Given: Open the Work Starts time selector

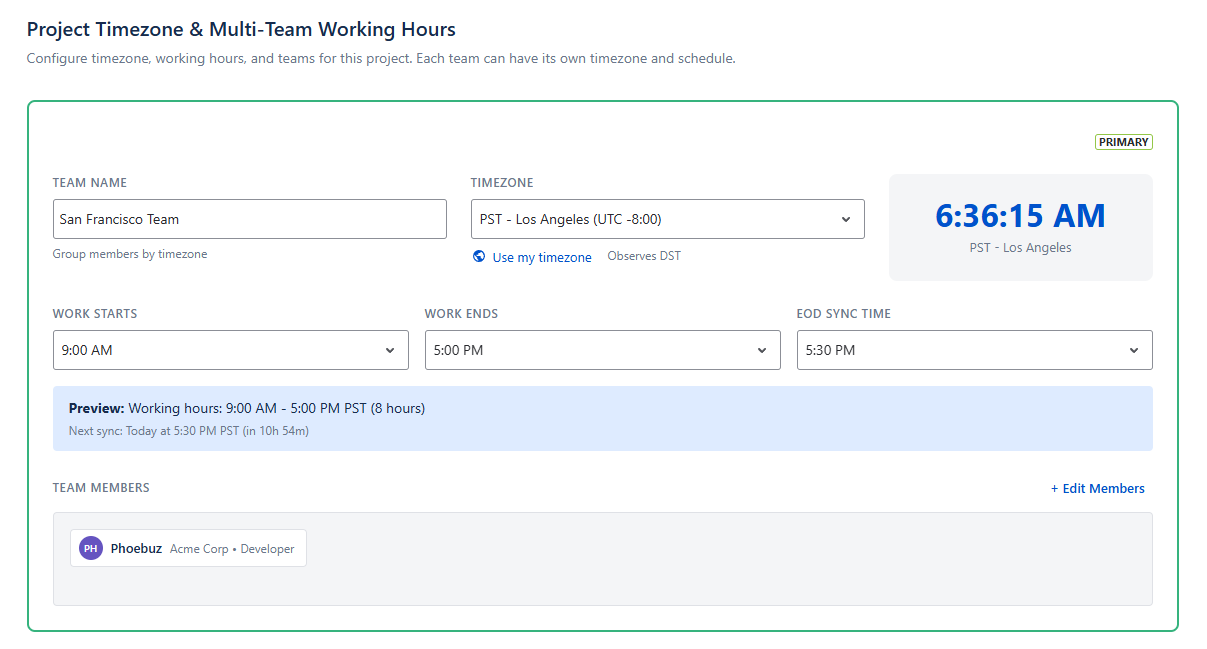Looking at the screenshot, I should coord(230,350).
